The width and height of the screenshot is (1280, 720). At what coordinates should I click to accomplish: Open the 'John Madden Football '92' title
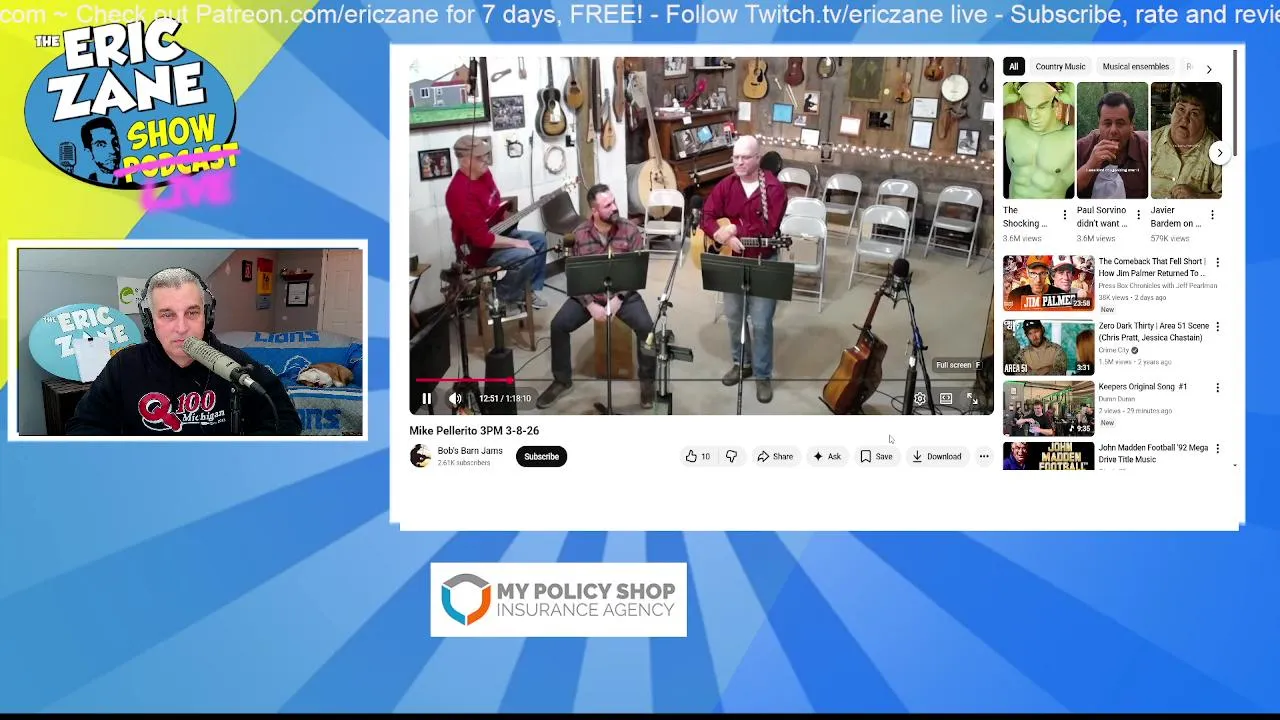tap(1153, 453)
